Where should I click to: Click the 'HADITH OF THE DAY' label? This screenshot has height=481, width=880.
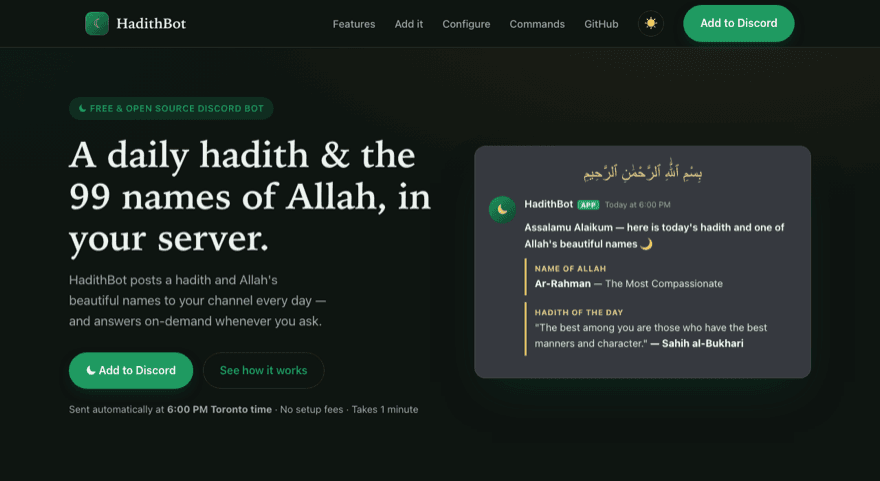[579, 313]
